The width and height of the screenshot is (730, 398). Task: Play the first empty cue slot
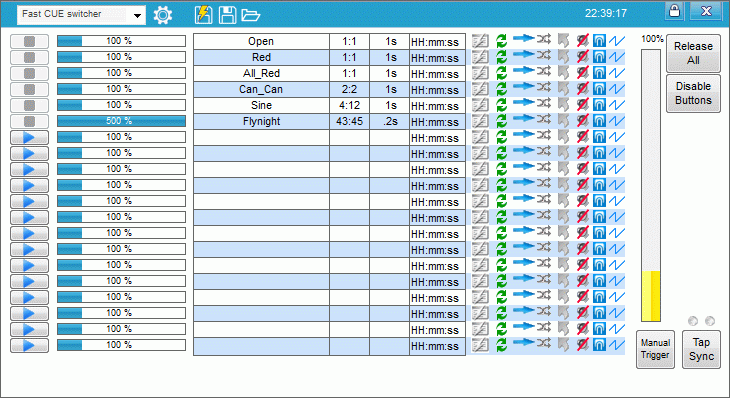(x=29, y=137)
